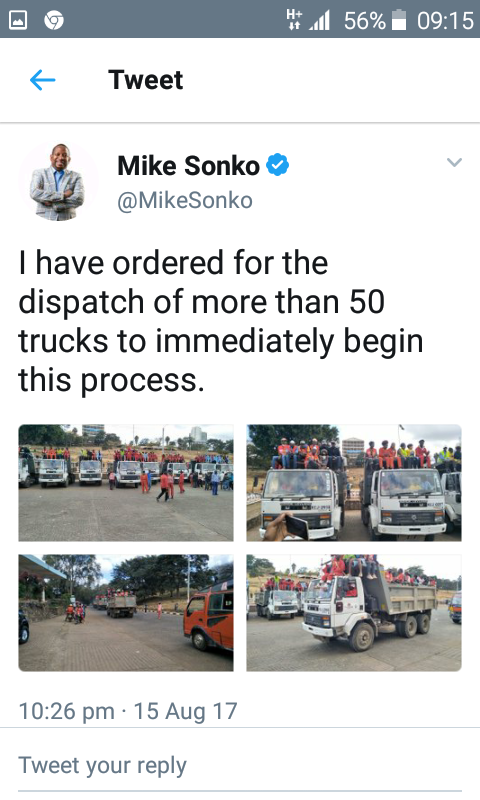Tap the H+ mobile data icon
The height and width of the screenshot is (800, 480).
(295, 20)
